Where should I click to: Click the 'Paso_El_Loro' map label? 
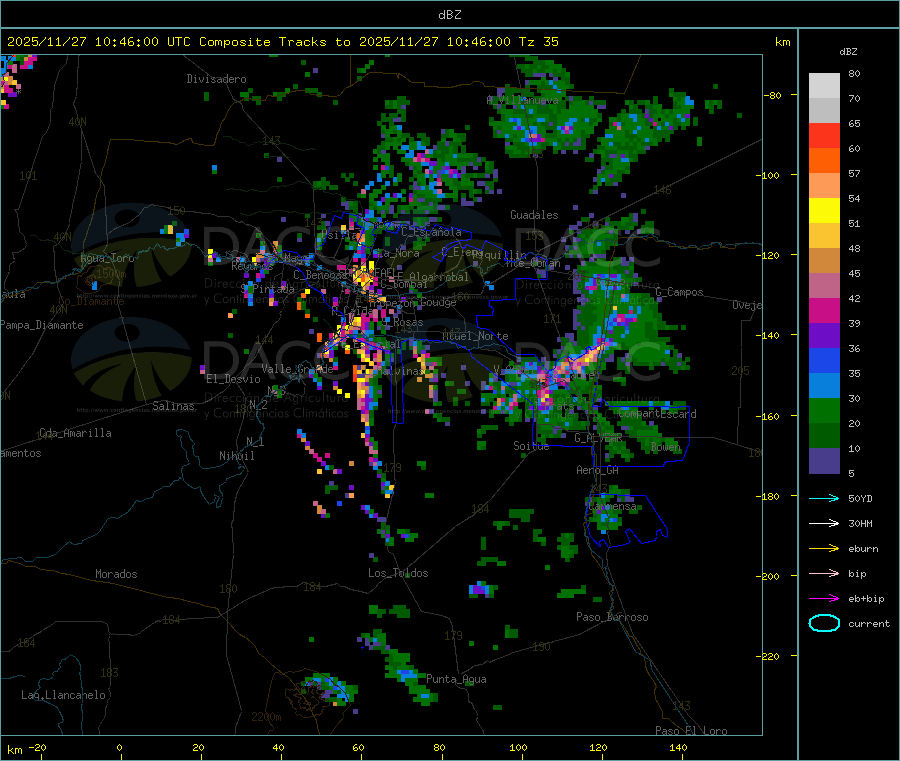(x=691, y=731)
